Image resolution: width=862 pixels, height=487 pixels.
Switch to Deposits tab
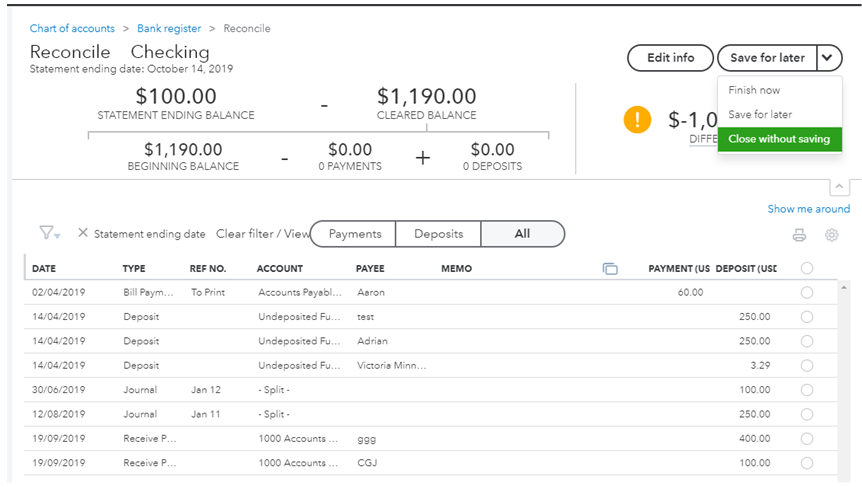coord(438,234)
